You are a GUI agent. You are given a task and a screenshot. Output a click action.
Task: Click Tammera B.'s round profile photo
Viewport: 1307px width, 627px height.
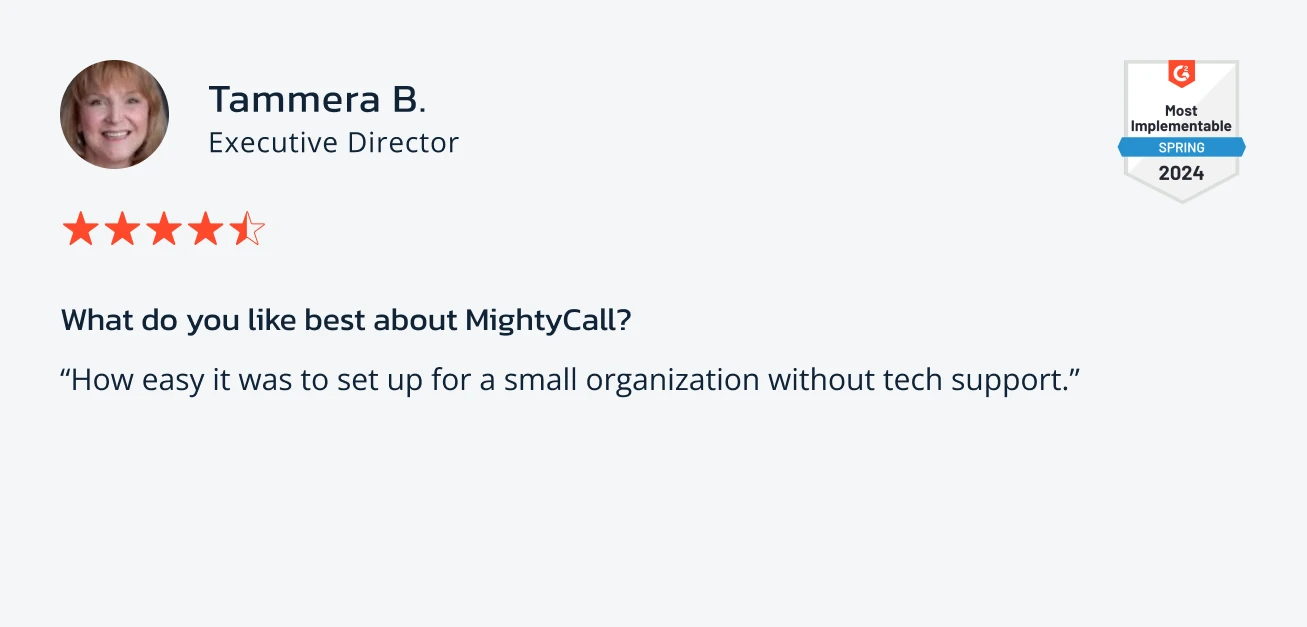(x=114, y=114)
